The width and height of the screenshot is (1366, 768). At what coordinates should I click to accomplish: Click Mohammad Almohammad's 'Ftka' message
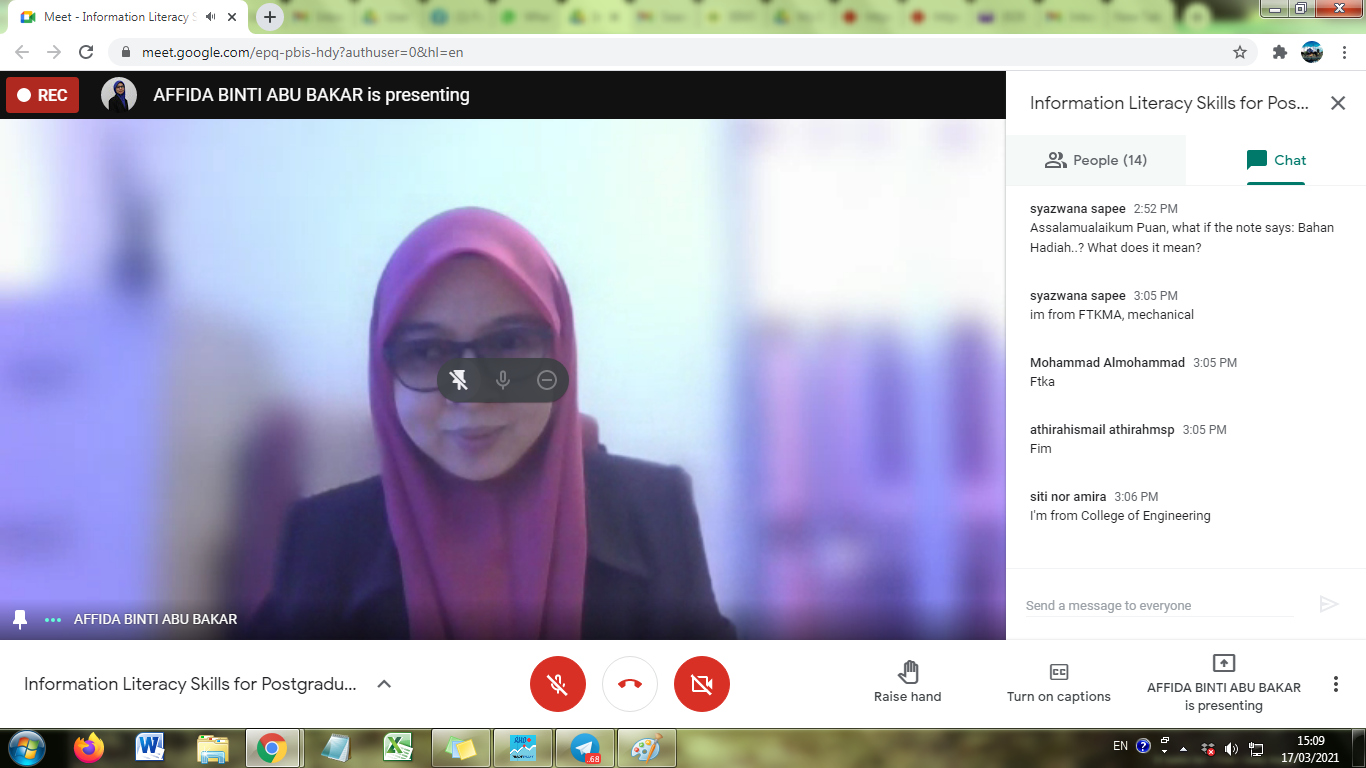click(1042, 381)
